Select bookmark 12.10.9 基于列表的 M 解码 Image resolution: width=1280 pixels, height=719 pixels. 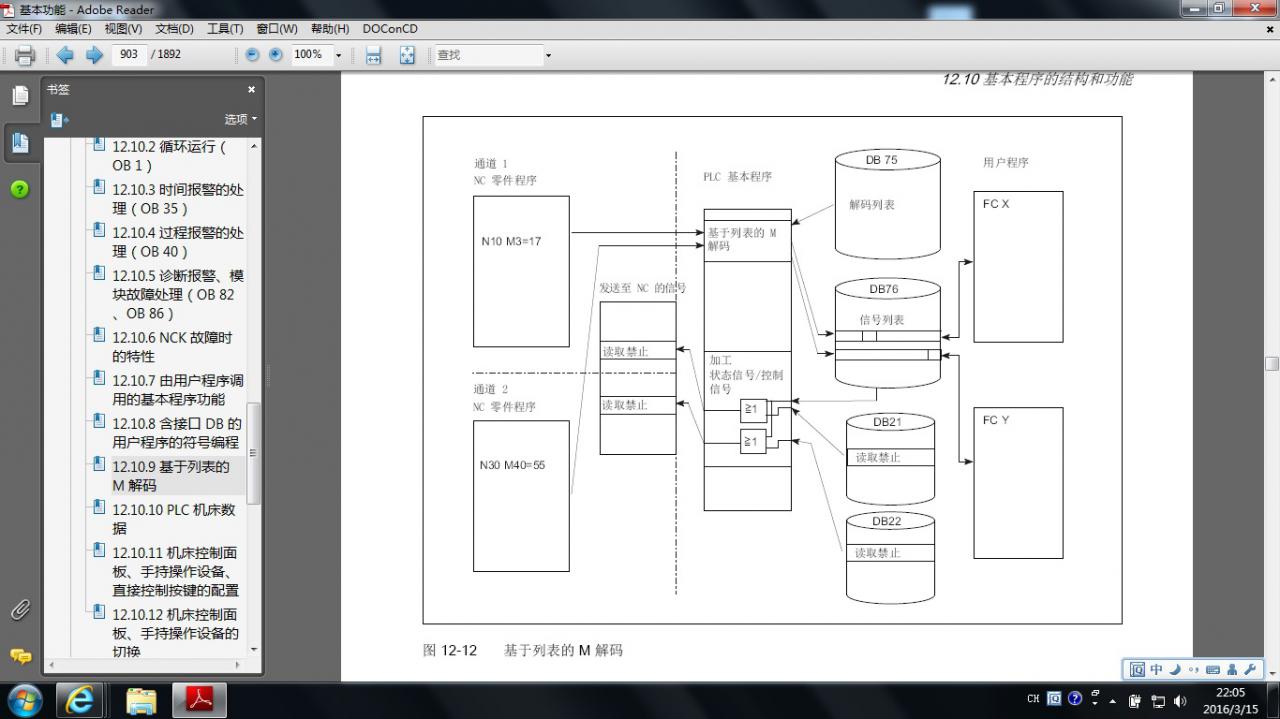pyautogui.click(x=170, y=476)
